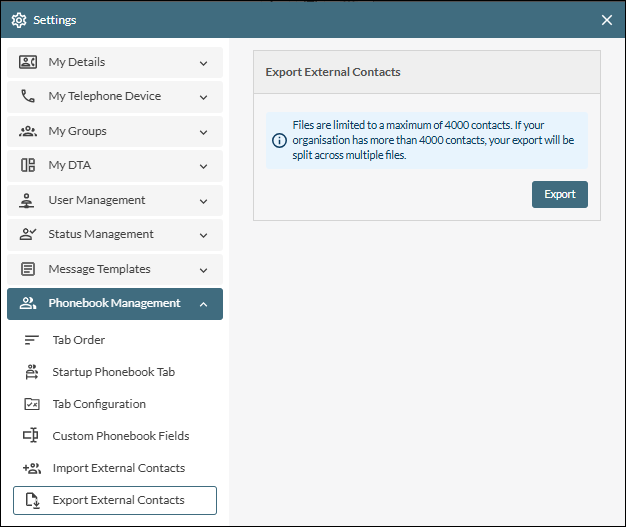
Task: Click the My Telephone Device phone icon
Action: click(x=28, y=97)
